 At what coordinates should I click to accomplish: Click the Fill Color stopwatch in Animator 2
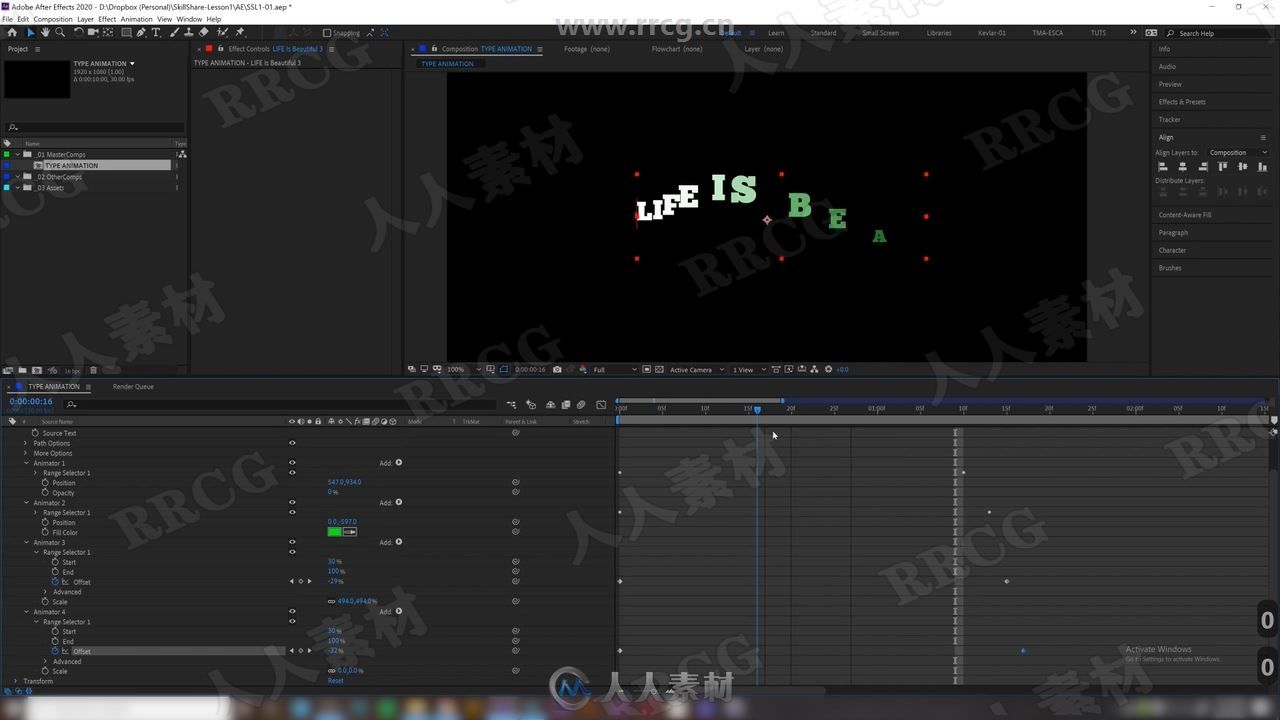pyautogui.click(x=45, y=532)
